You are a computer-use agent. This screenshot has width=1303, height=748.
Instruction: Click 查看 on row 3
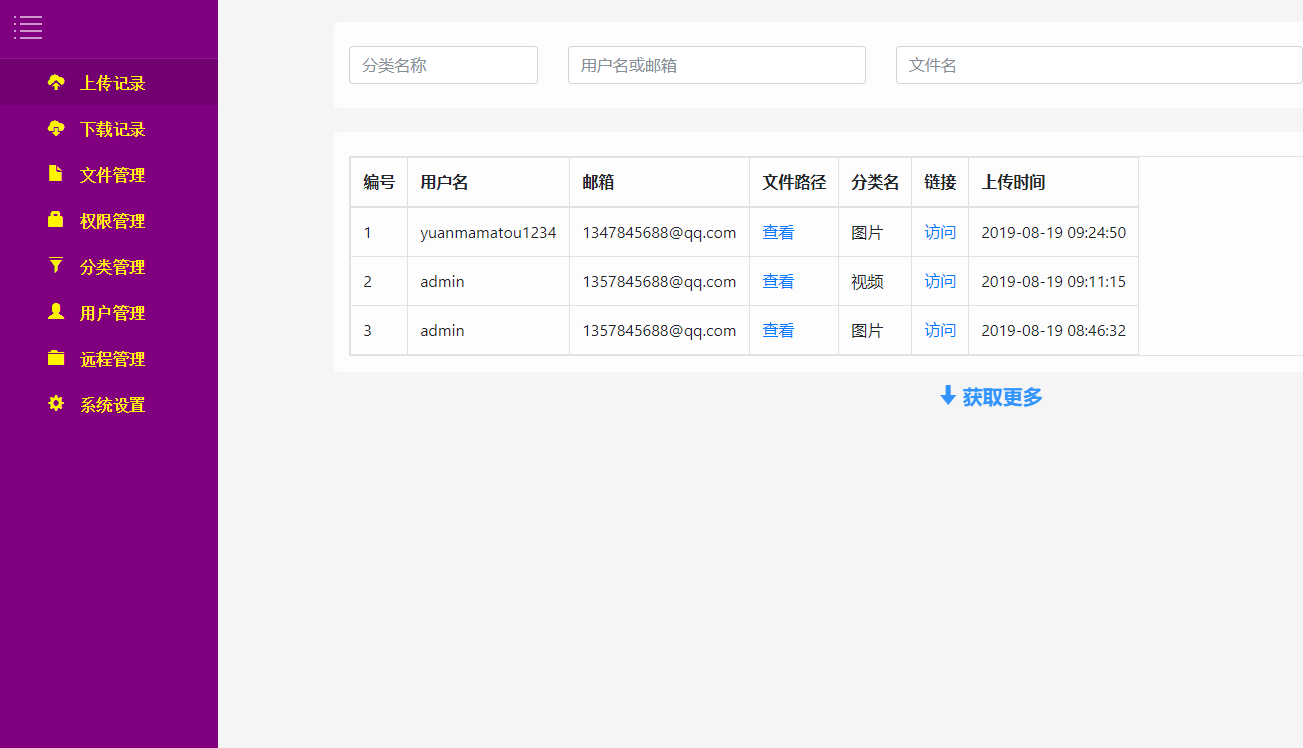[x=778, y=330]
